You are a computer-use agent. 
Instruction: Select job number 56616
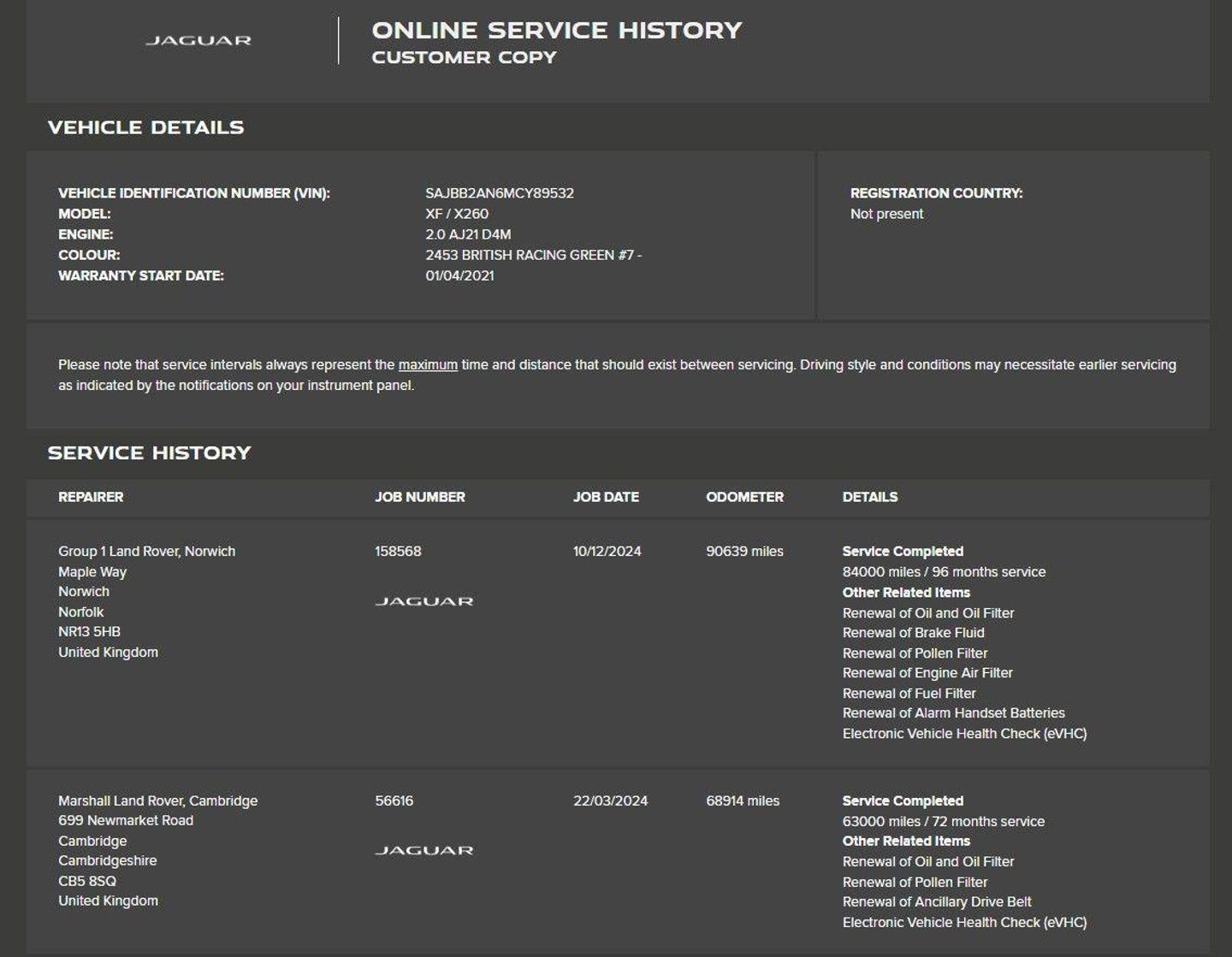coord(394,801)
